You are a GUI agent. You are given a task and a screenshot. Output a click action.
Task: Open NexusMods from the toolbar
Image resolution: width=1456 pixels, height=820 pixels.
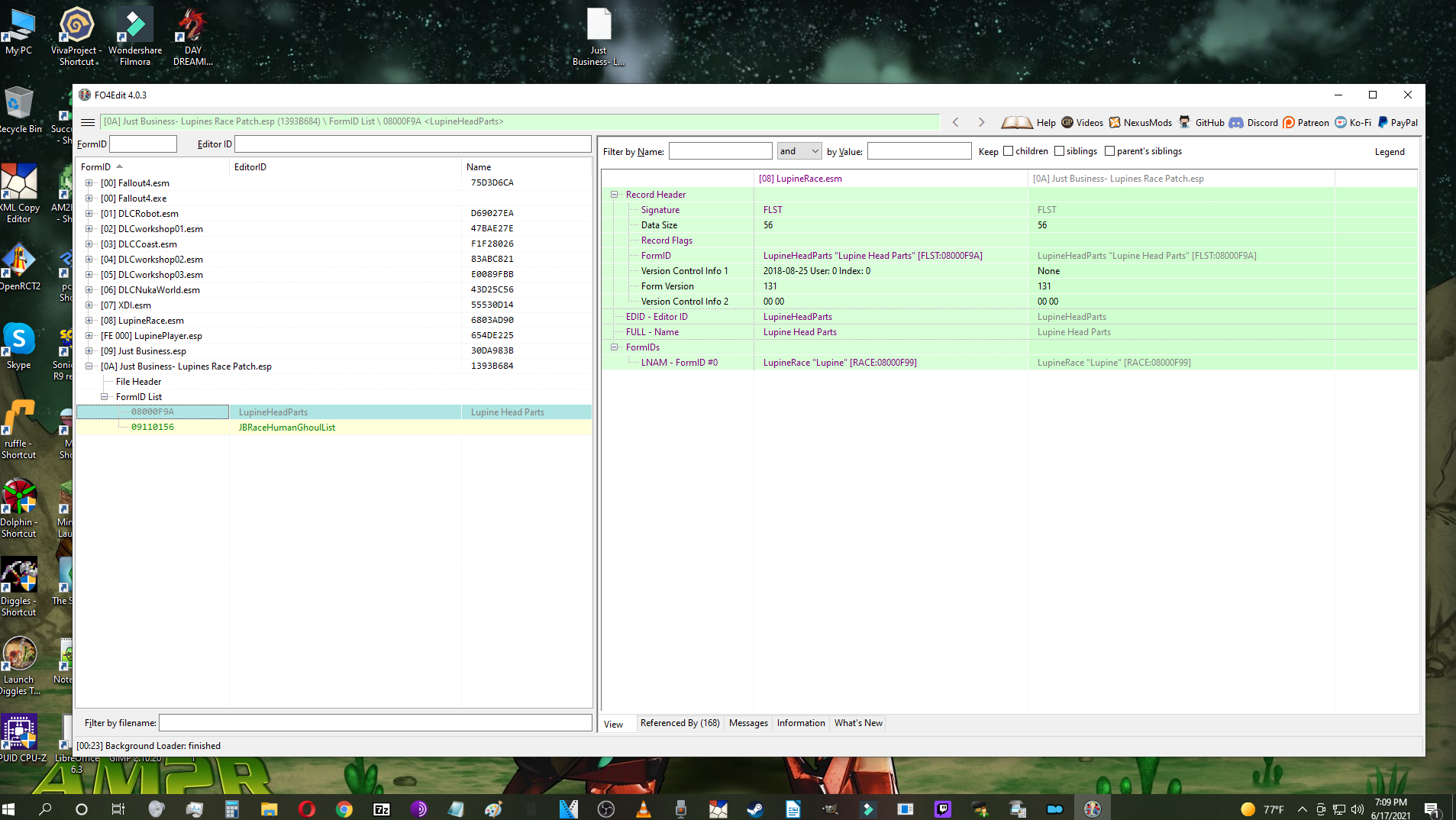[1140, 122]
